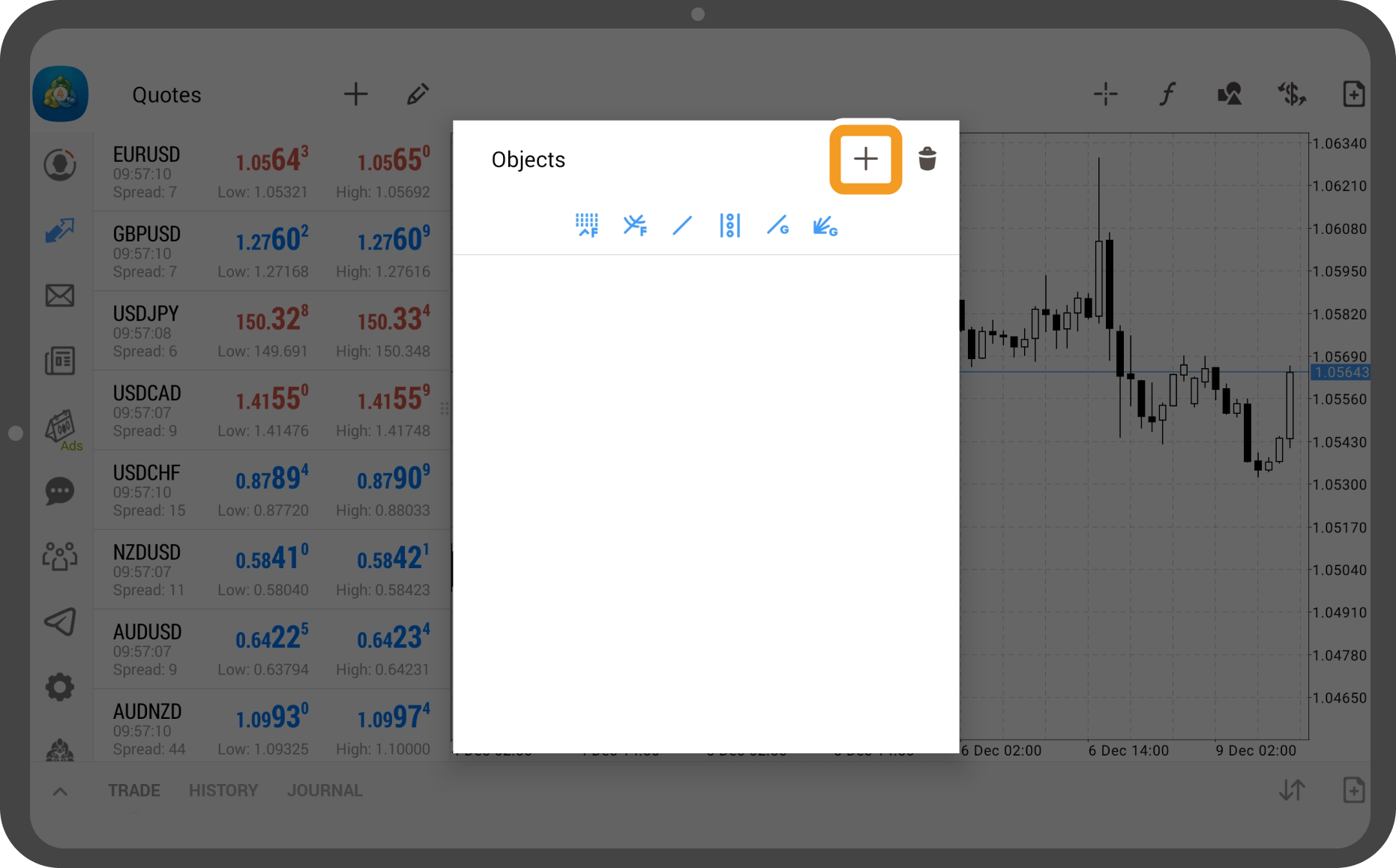Open the TRADE tab
Image resolution: width=1396 pixels, height=868 pixels.
coord(134,791)
